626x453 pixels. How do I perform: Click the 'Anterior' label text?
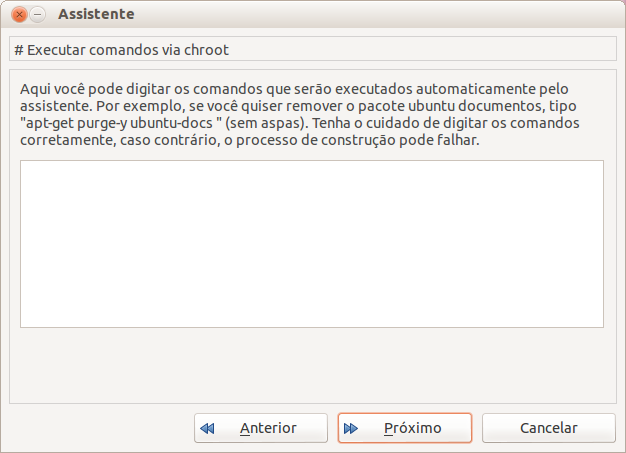[268, 428]
